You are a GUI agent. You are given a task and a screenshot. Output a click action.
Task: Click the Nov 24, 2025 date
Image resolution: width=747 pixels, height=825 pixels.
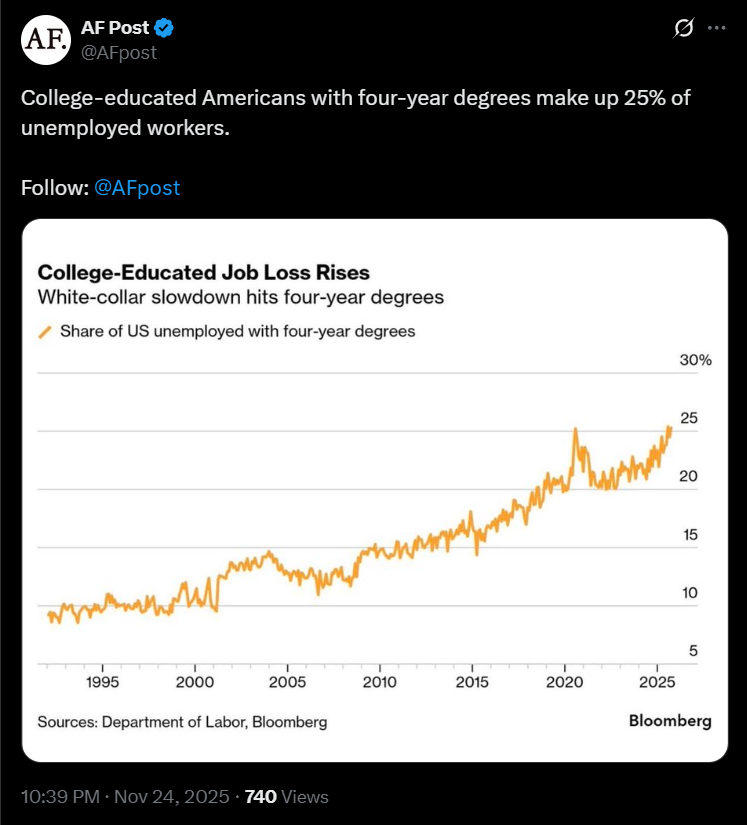point(172,797)
